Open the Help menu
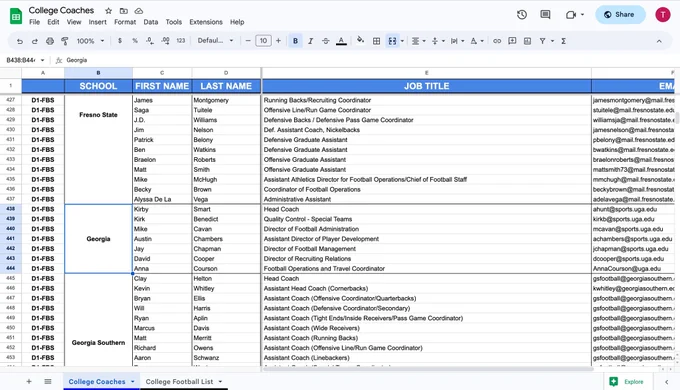The image size is (680, 390). click(x=237, y=22)
